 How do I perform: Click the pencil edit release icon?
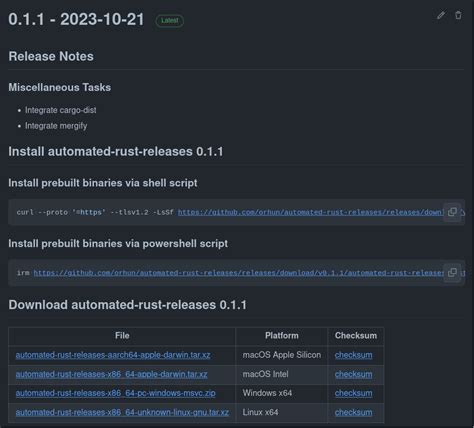coord(441,15)
